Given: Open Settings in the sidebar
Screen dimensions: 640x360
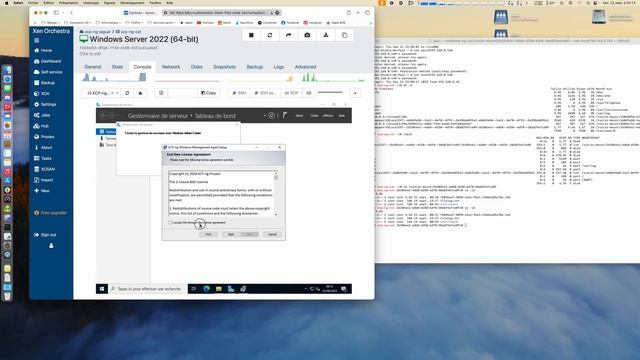Looking at the screenshot, I should tap(45, 104).
